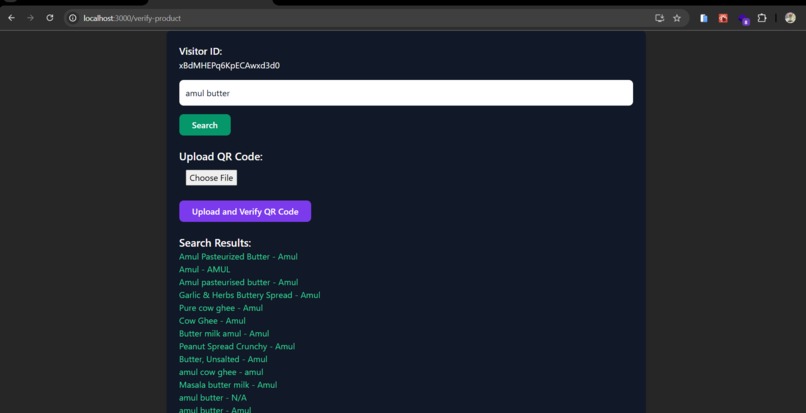Open the Extensions puzzle menu
Image resolution: width=806 pixels, height=413 pixels.
(762, 18)
